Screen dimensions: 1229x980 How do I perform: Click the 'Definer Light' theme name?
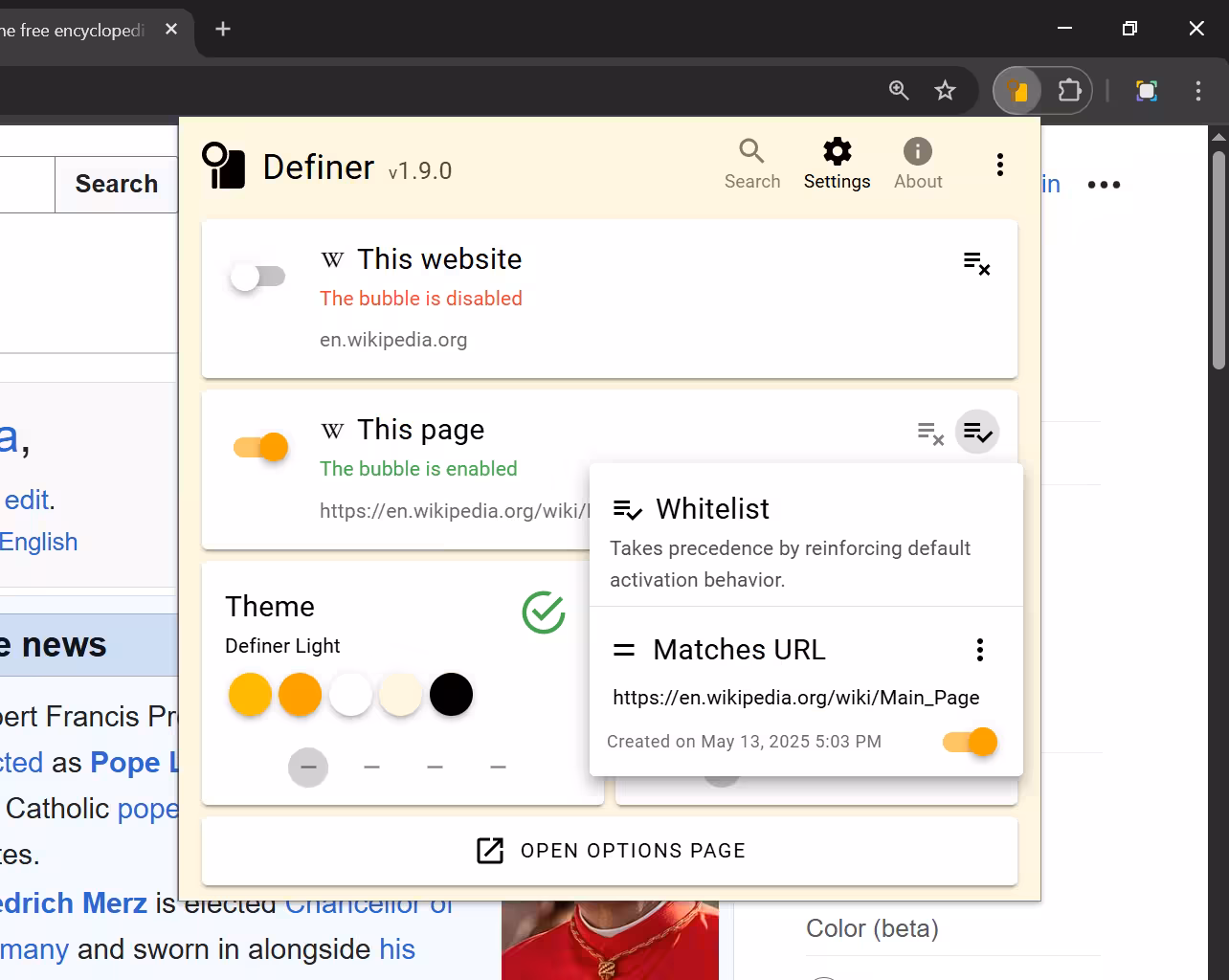coord(282,646)
